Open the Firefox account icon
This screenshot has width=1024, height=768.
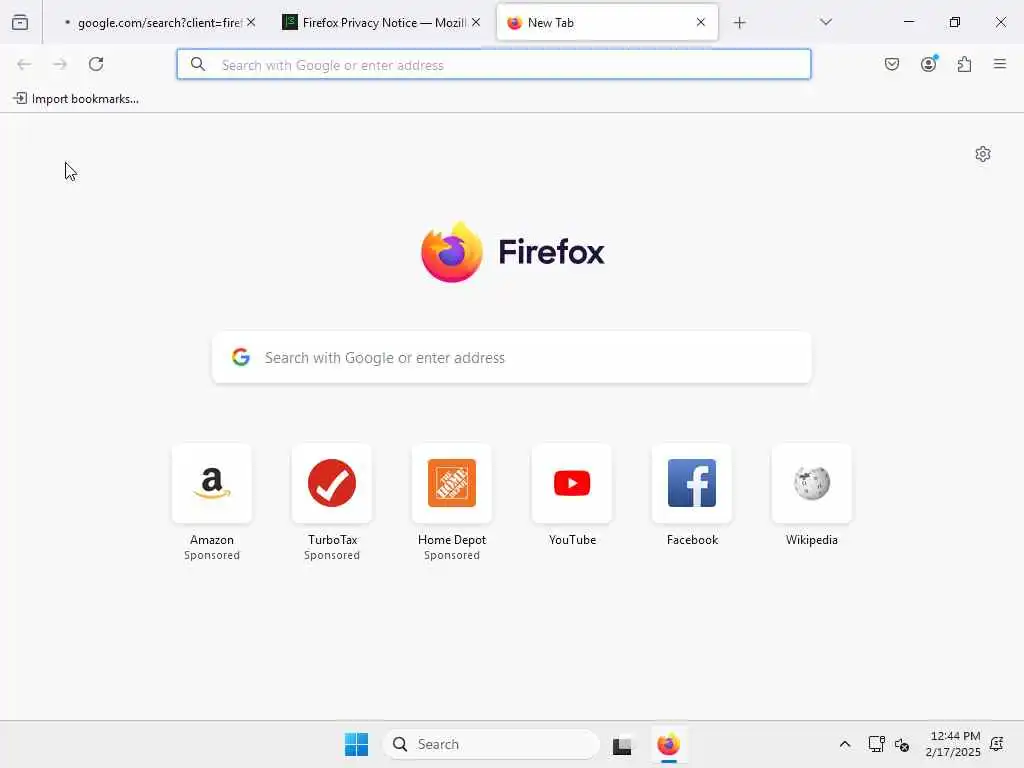929,64
